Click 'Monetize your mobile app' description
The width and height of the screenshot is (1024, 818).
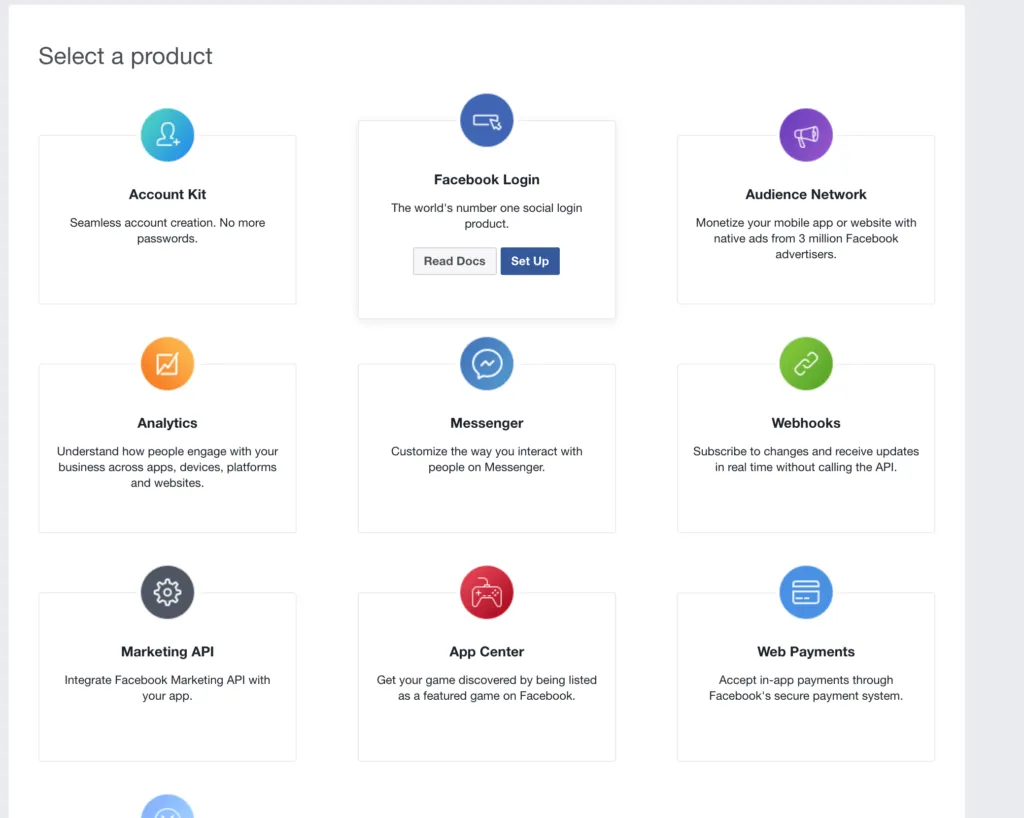(806, 238)
